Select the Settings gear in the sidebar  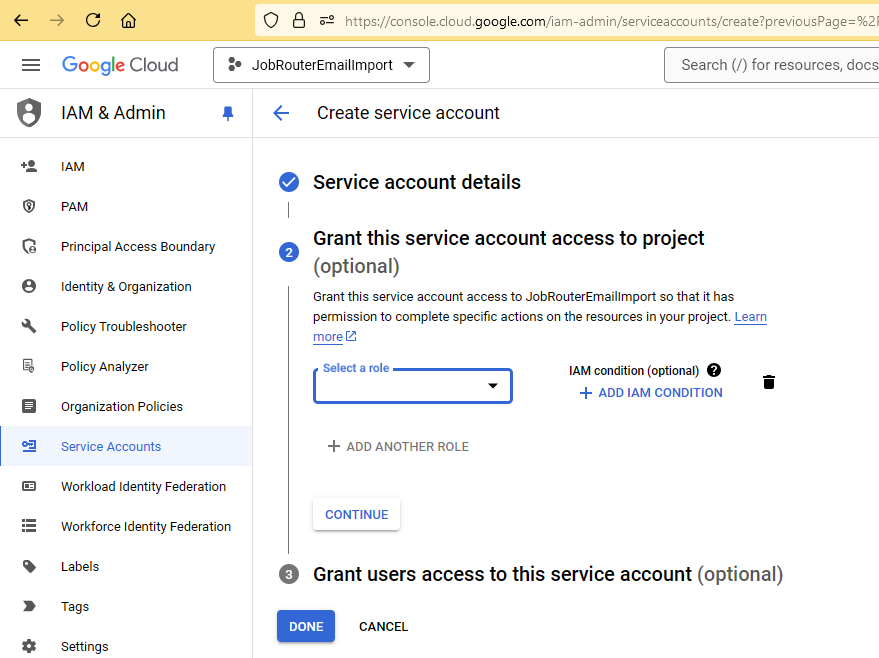29,646
